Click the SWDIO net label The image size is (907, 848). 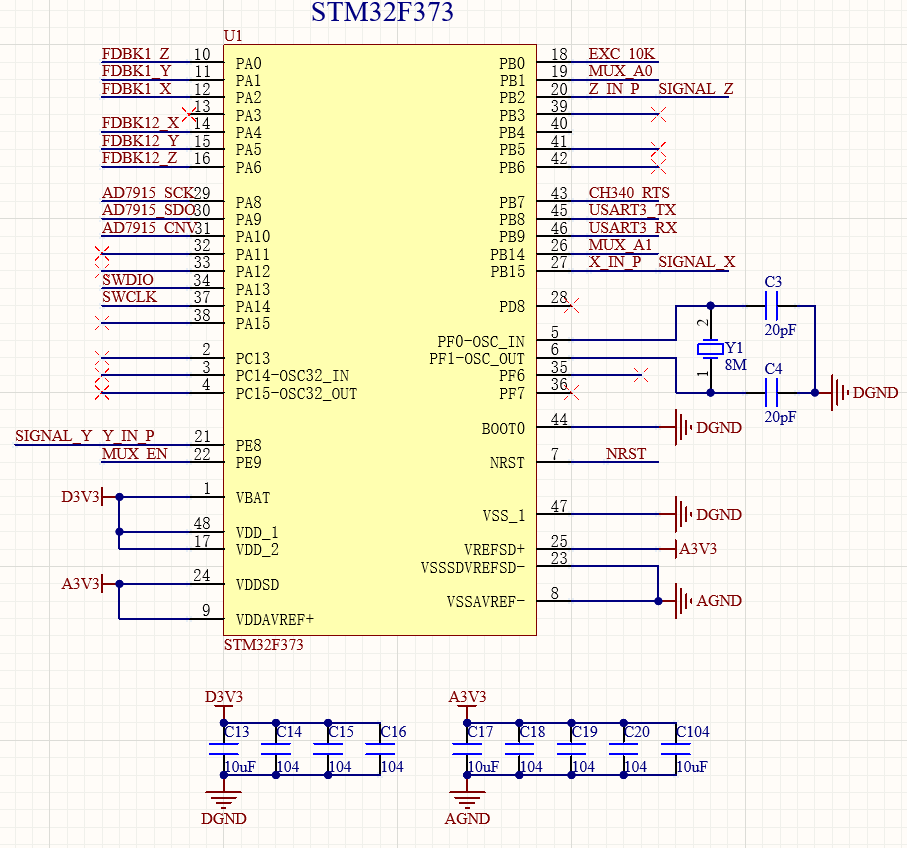click(128, 279)
